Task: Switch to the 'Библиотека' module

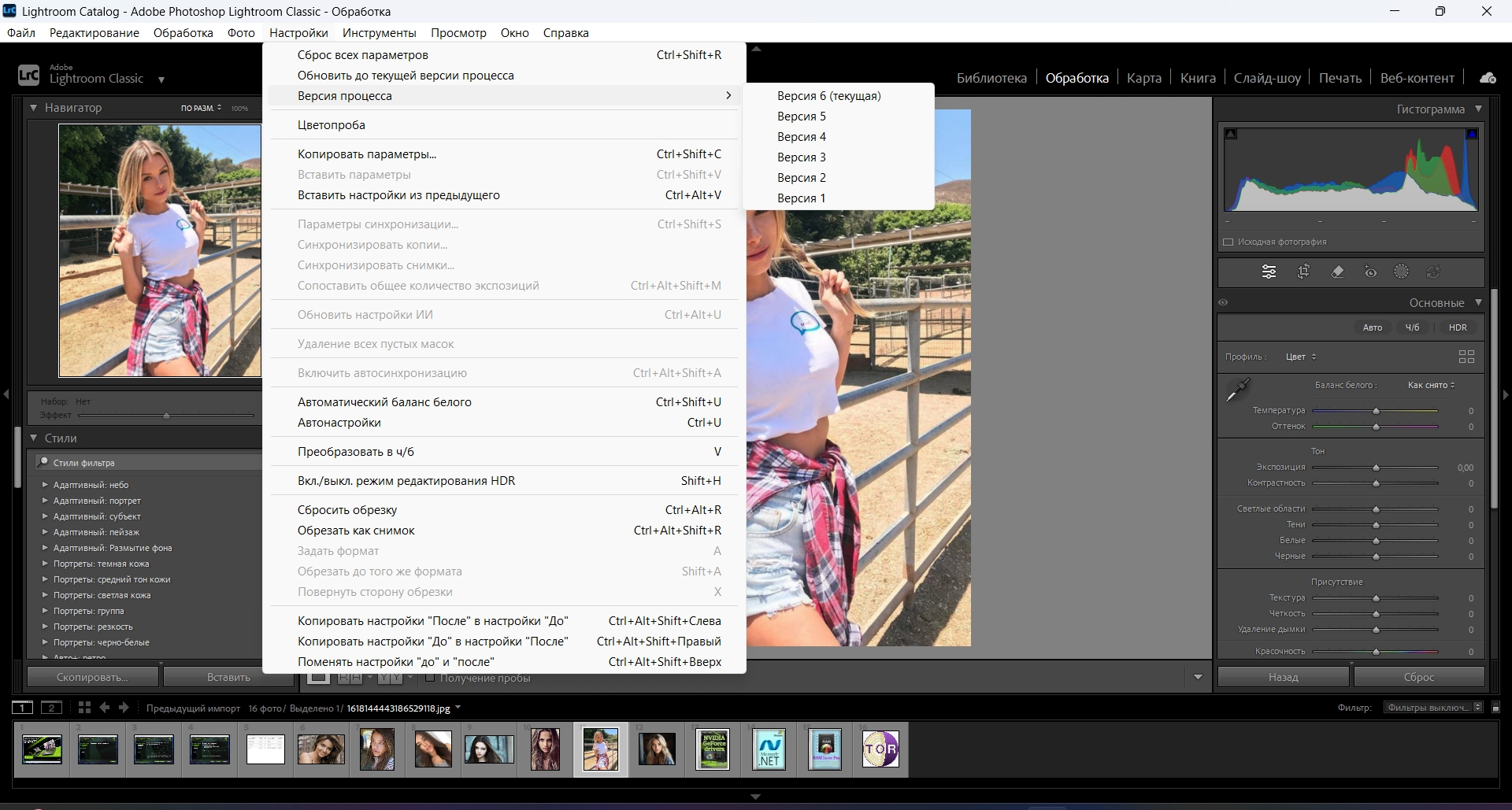Action: point(991,78)
